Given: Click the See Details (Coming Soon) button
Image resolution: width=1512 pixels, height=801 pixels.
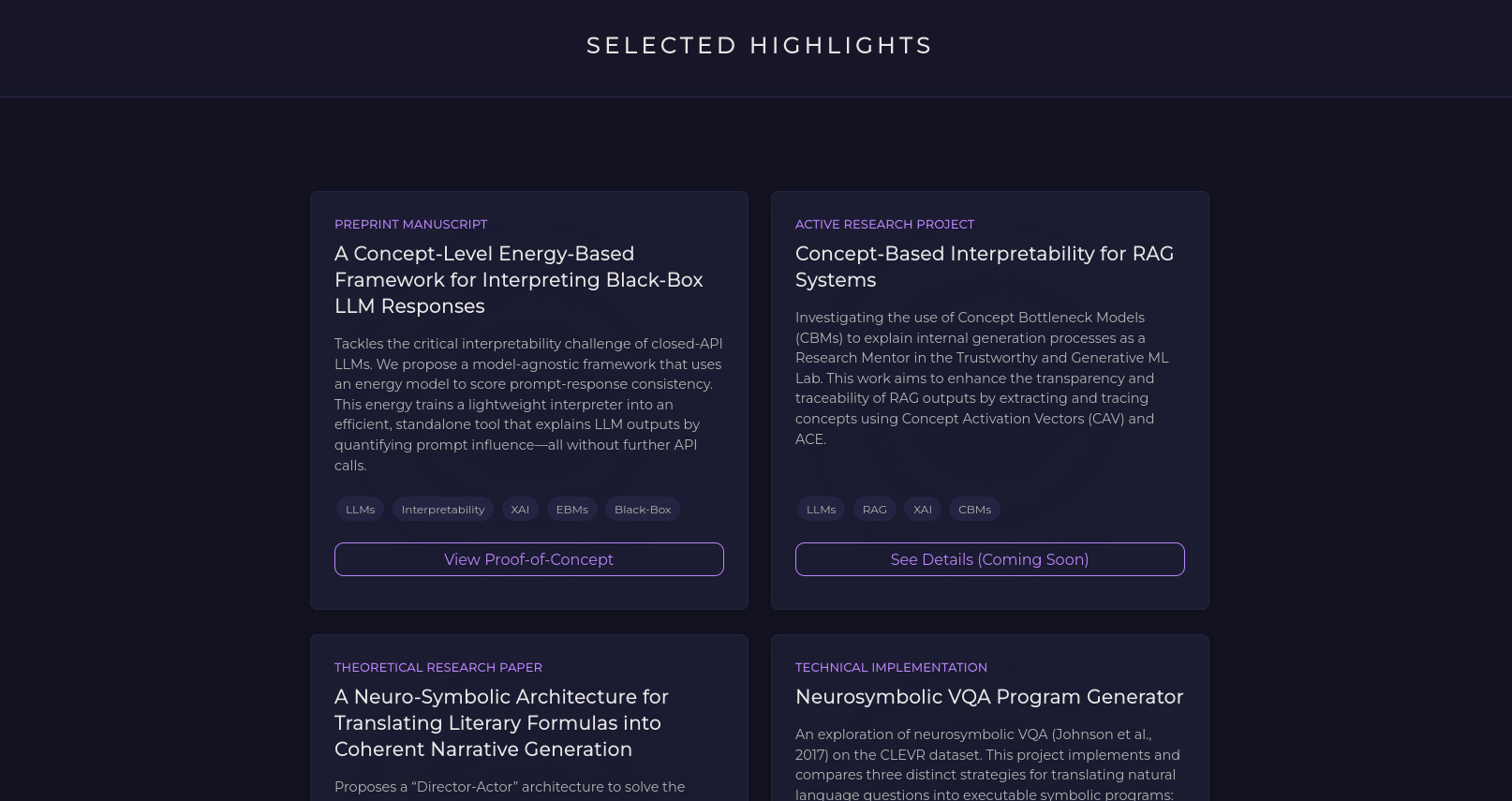Looking at the screenshot, I should 989,559.
